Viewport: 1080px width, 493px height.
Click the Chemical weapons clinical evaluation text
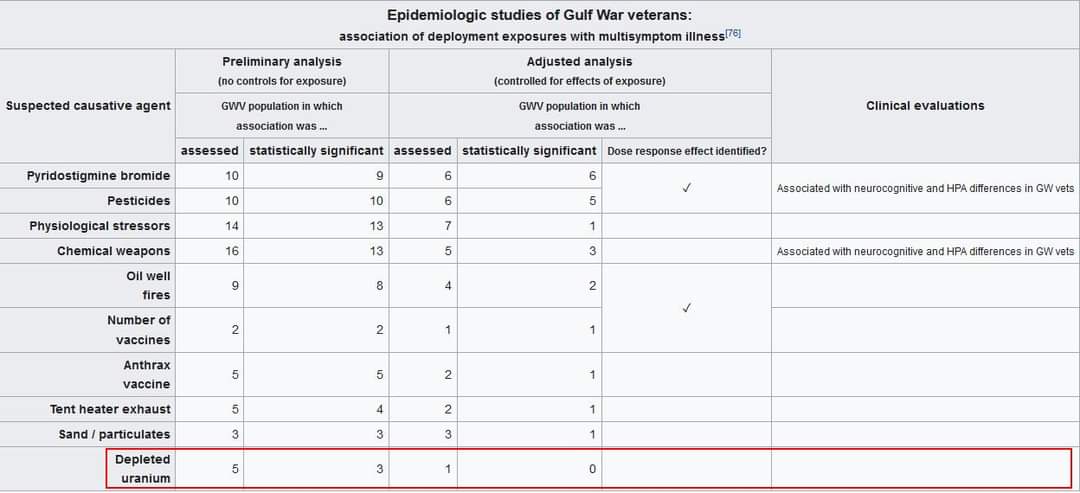coord(925,251)
